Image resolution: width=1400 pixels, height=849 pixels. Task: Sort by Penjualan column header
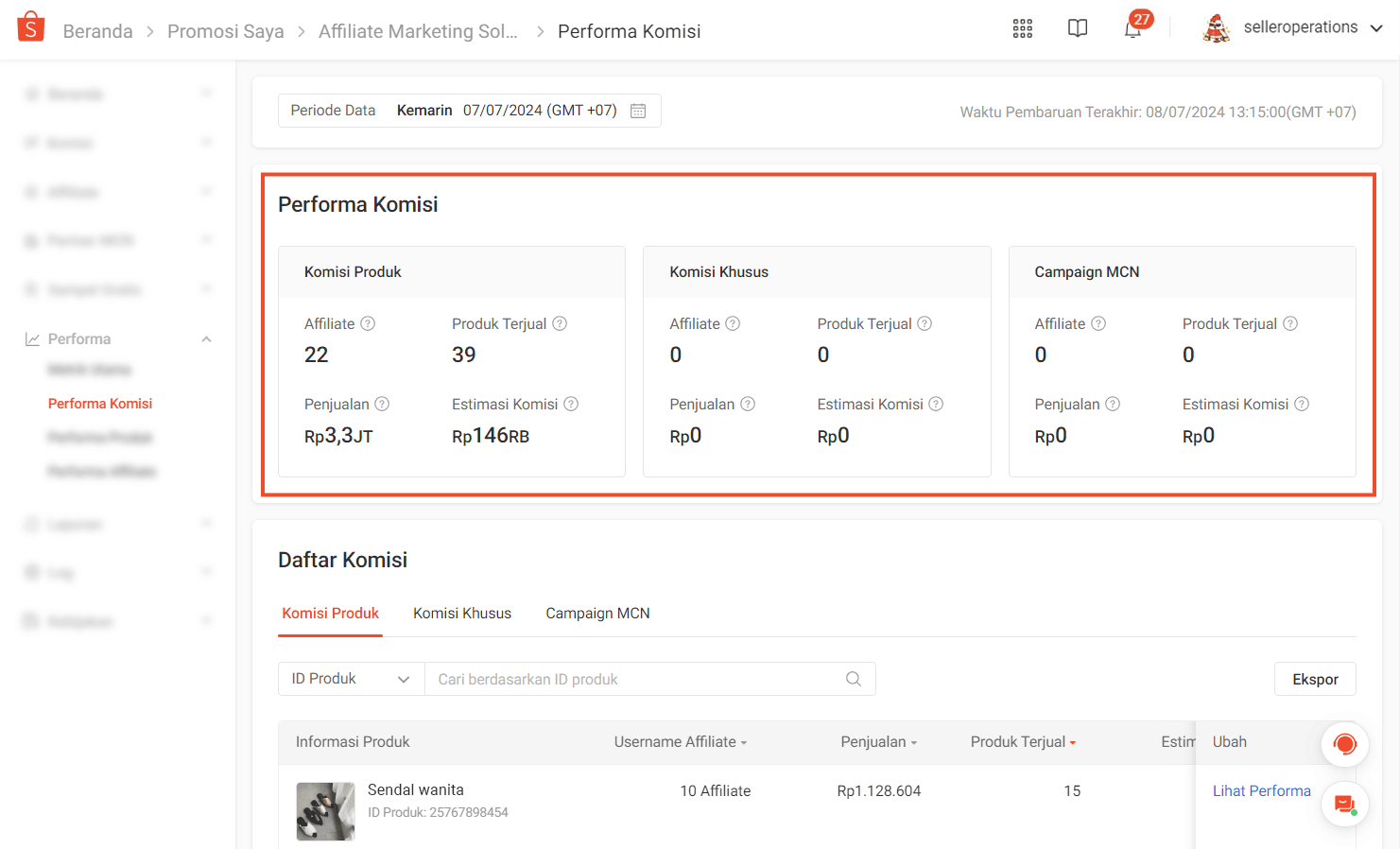click(x=879, y=742)
